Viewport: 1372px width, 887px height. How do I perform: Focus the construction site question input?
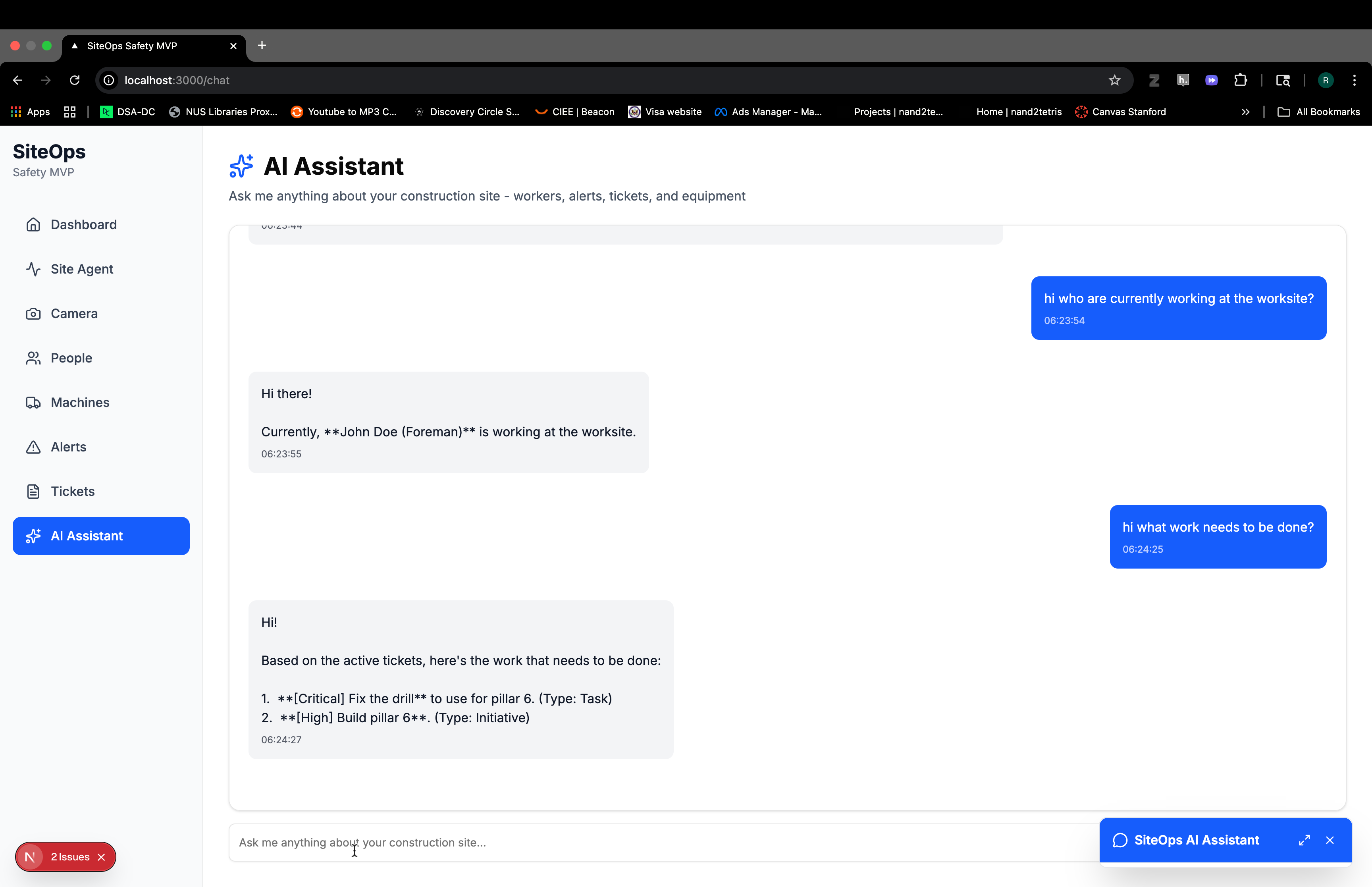tap(633, 842)
